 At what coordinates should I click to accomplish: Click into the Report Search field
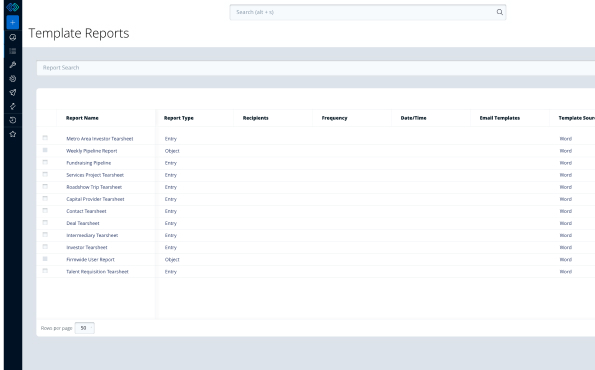(x=316, y=68)
